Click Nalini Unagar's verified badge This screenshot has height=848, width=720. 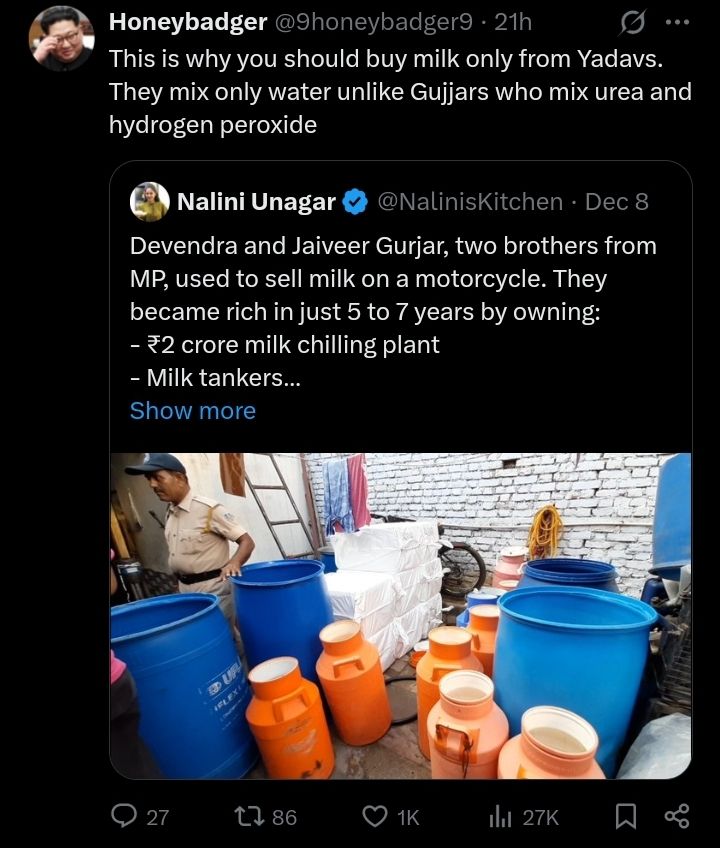pyautogui.click(x=354, y=202)
